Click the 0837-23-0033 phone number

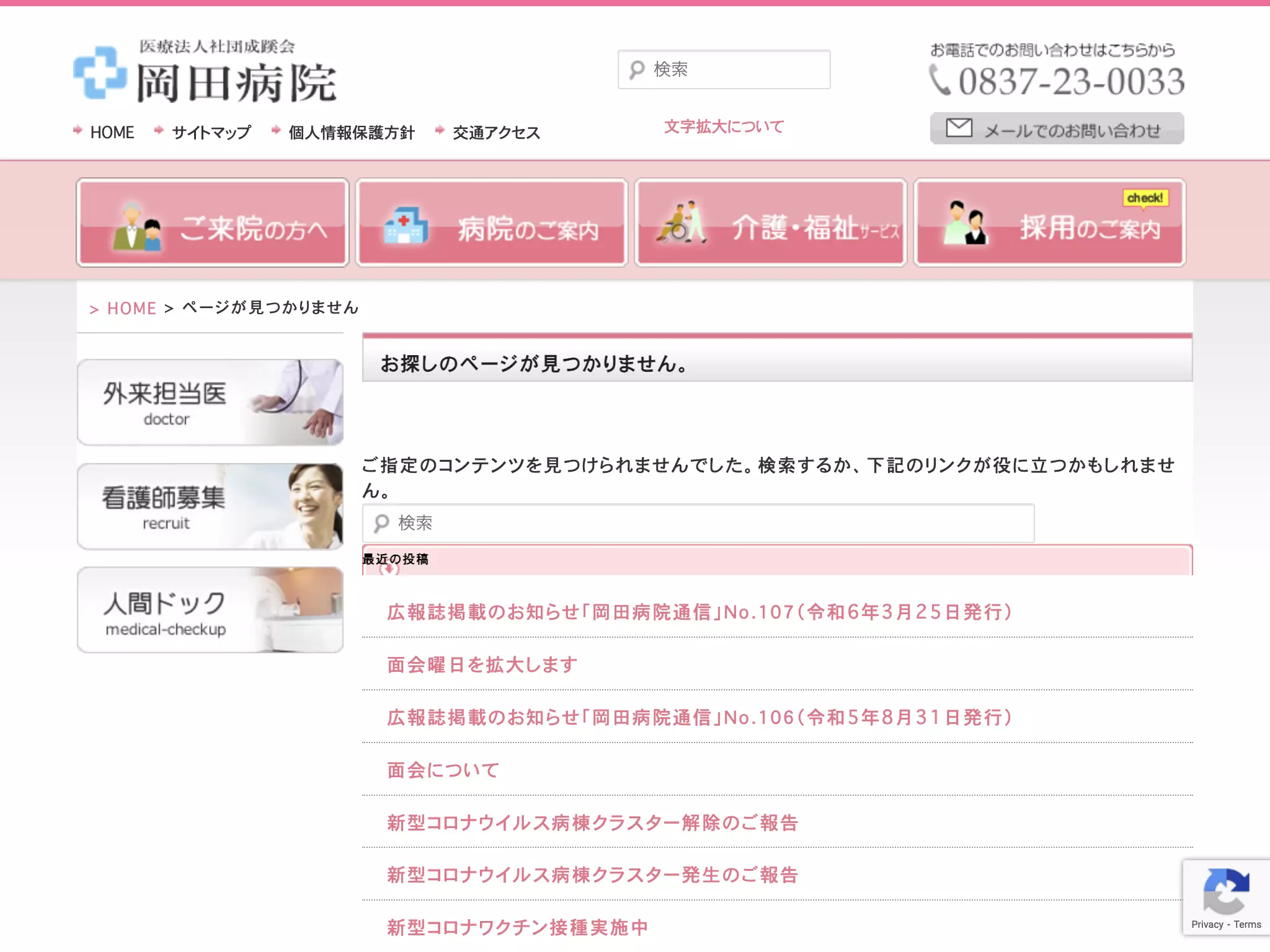pos(1071,82)
